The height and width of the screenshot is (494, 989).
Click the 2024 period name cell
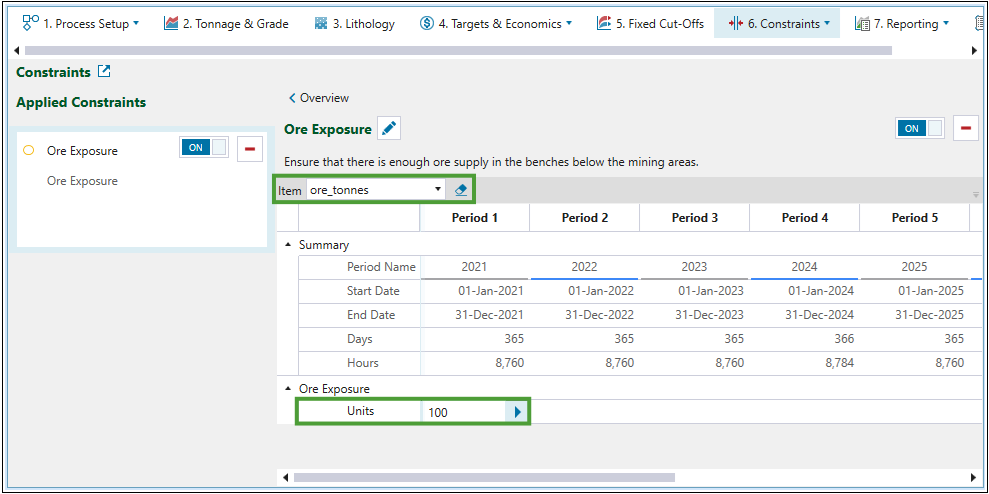click(x=805, y=267)
